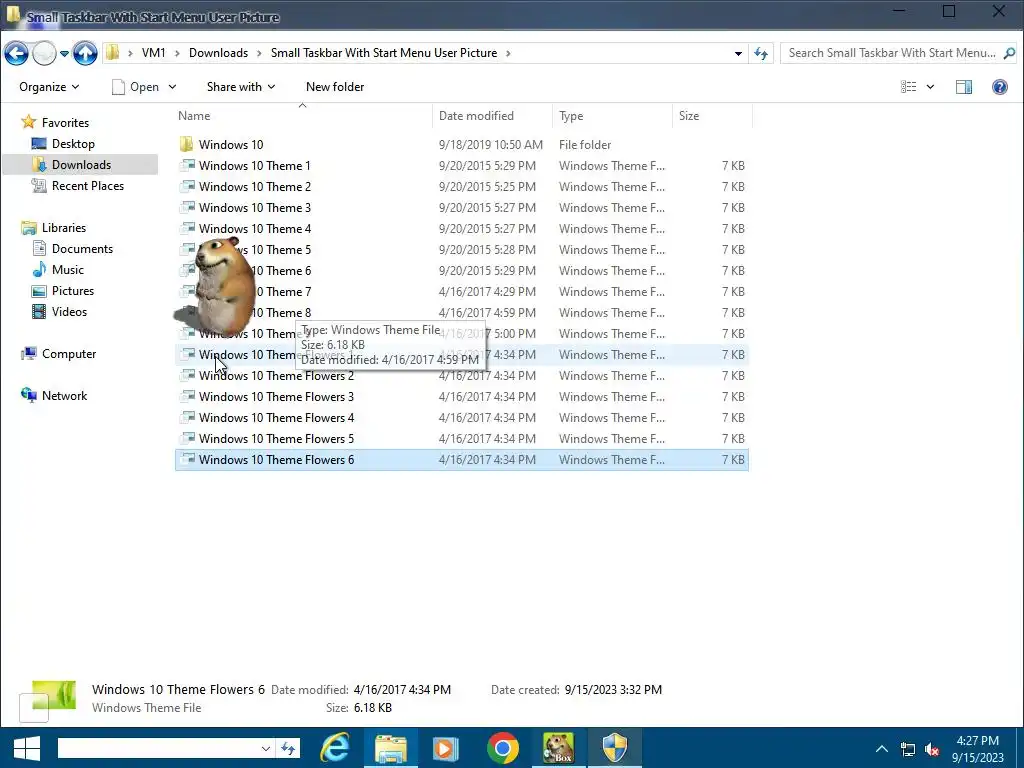The image size is (1024, 768).
Task: Open Downloads in the navigation pane
Action: 81,165
